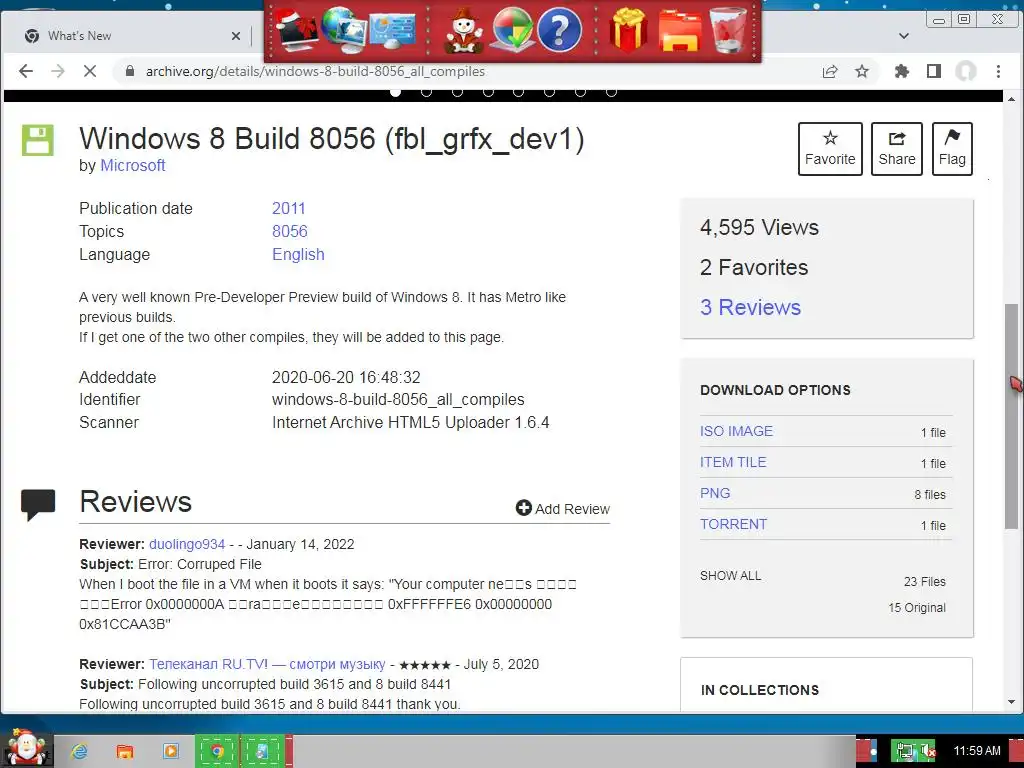Click the padlock site info icon
This screenshot has height=768, width=1024.
point(130,71)
